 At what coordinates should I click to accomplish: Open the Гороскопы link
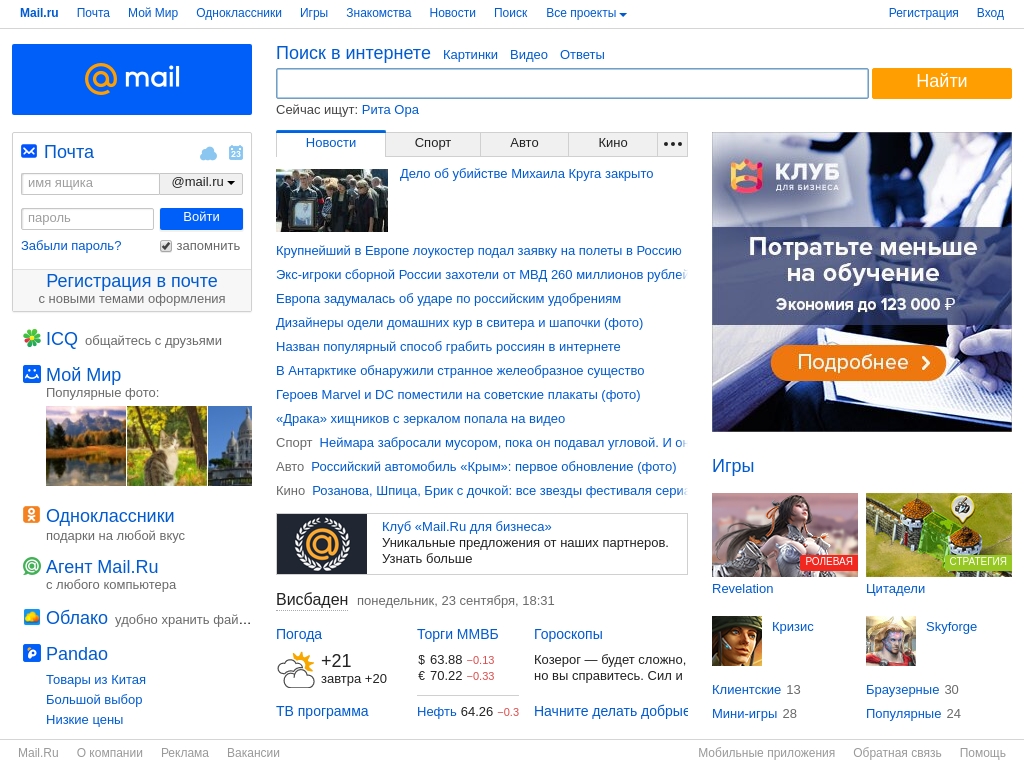pyautogui.click(x=568, y=634)
